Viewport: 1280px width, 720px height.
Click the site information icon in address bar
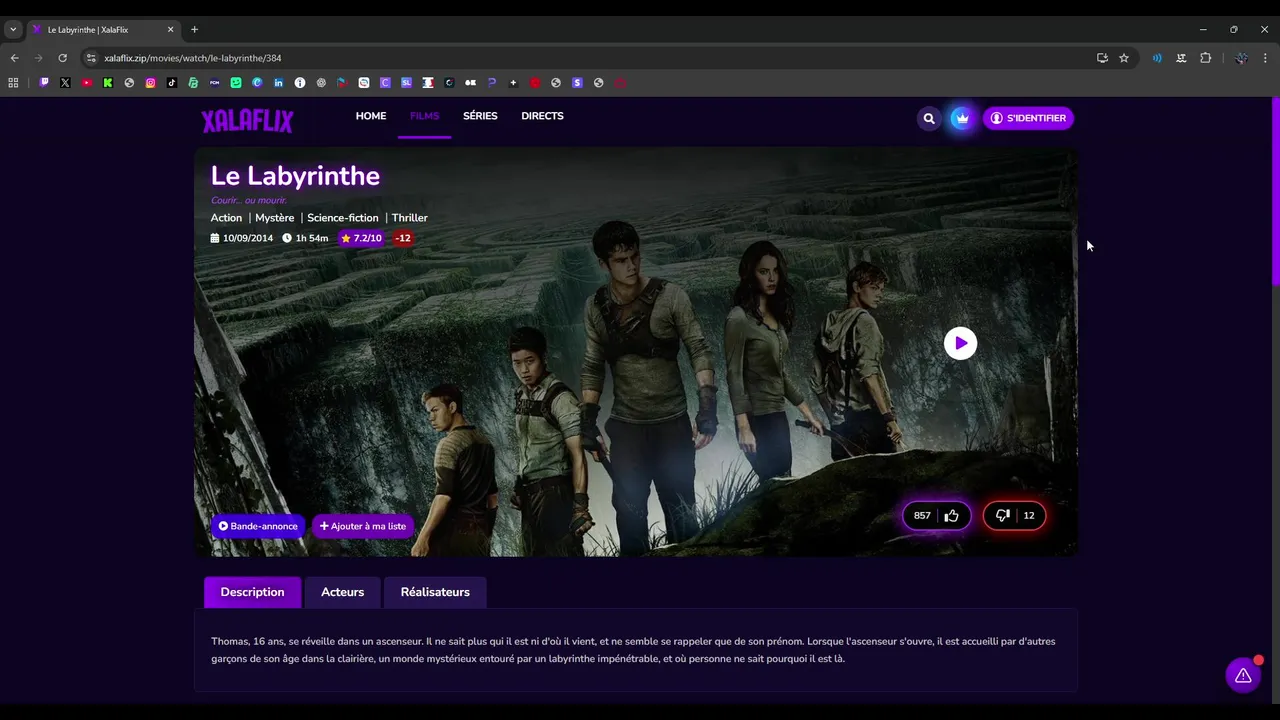point(91,58)
